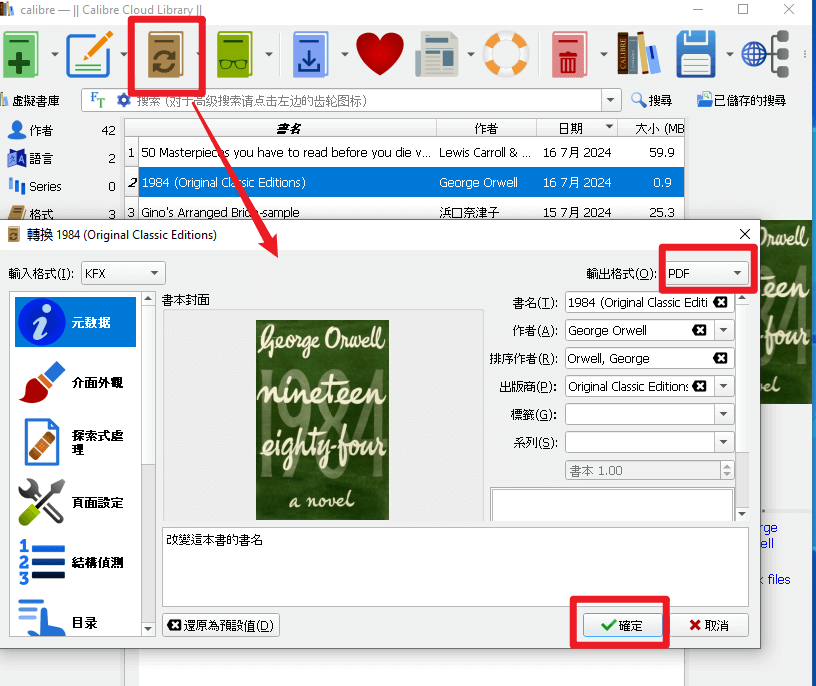Click the Remove books trash icon

pyautogui.click(x=569, y=54)
